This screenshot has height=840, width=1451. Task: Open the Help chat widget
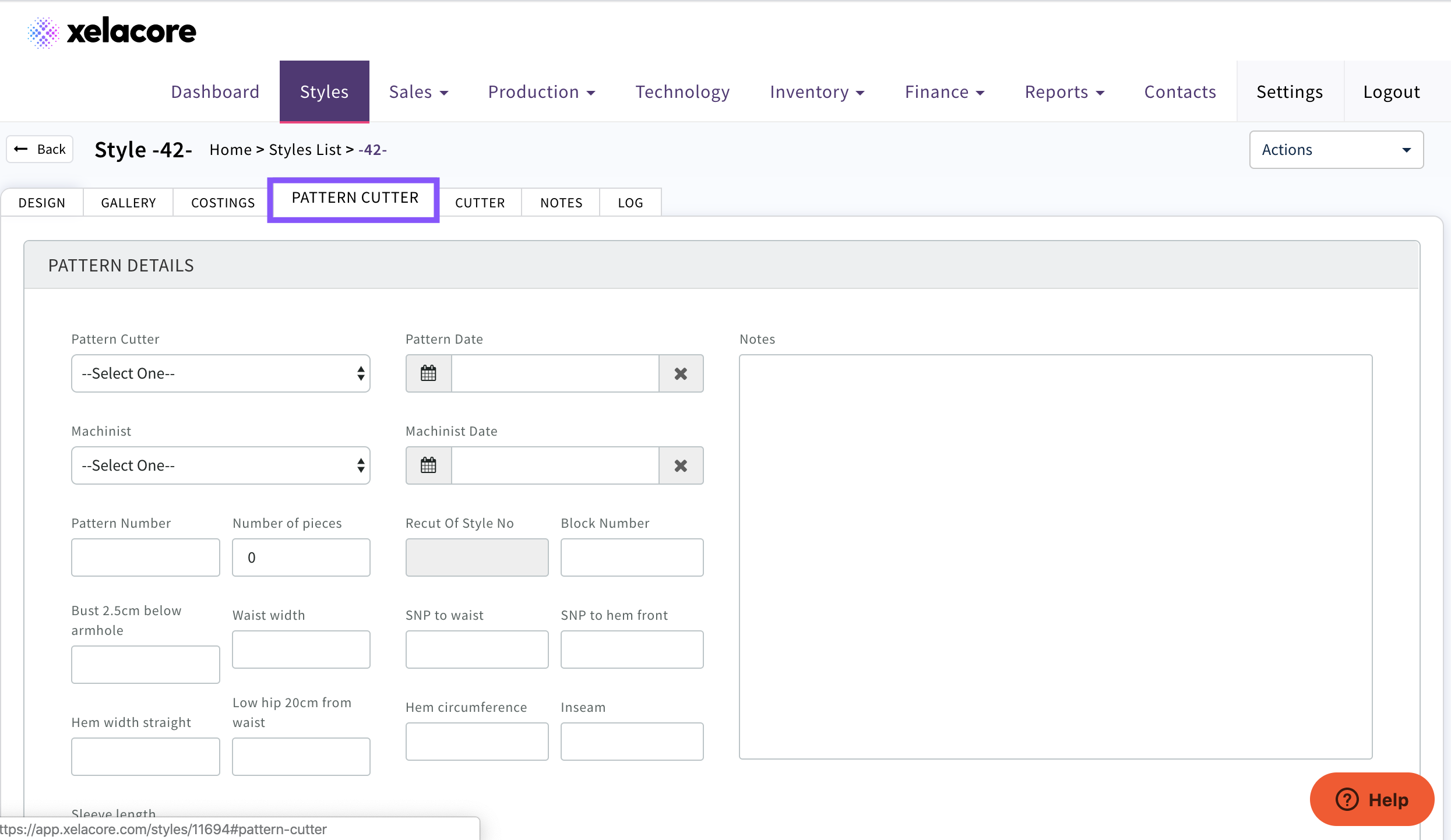[x=1371, y=799]
